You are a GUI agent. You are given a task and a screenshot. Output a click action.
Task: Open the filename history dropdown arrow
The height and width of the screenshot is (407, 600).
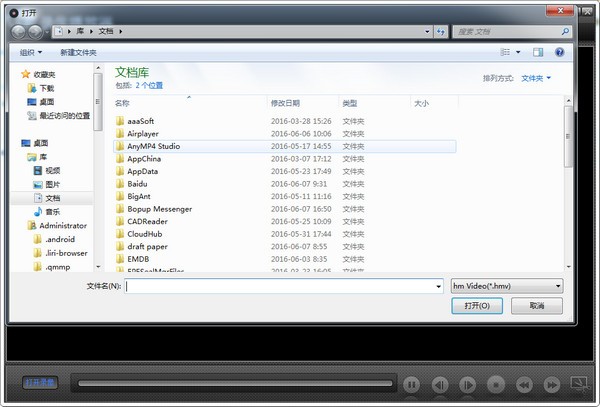[x=438, y=286]
